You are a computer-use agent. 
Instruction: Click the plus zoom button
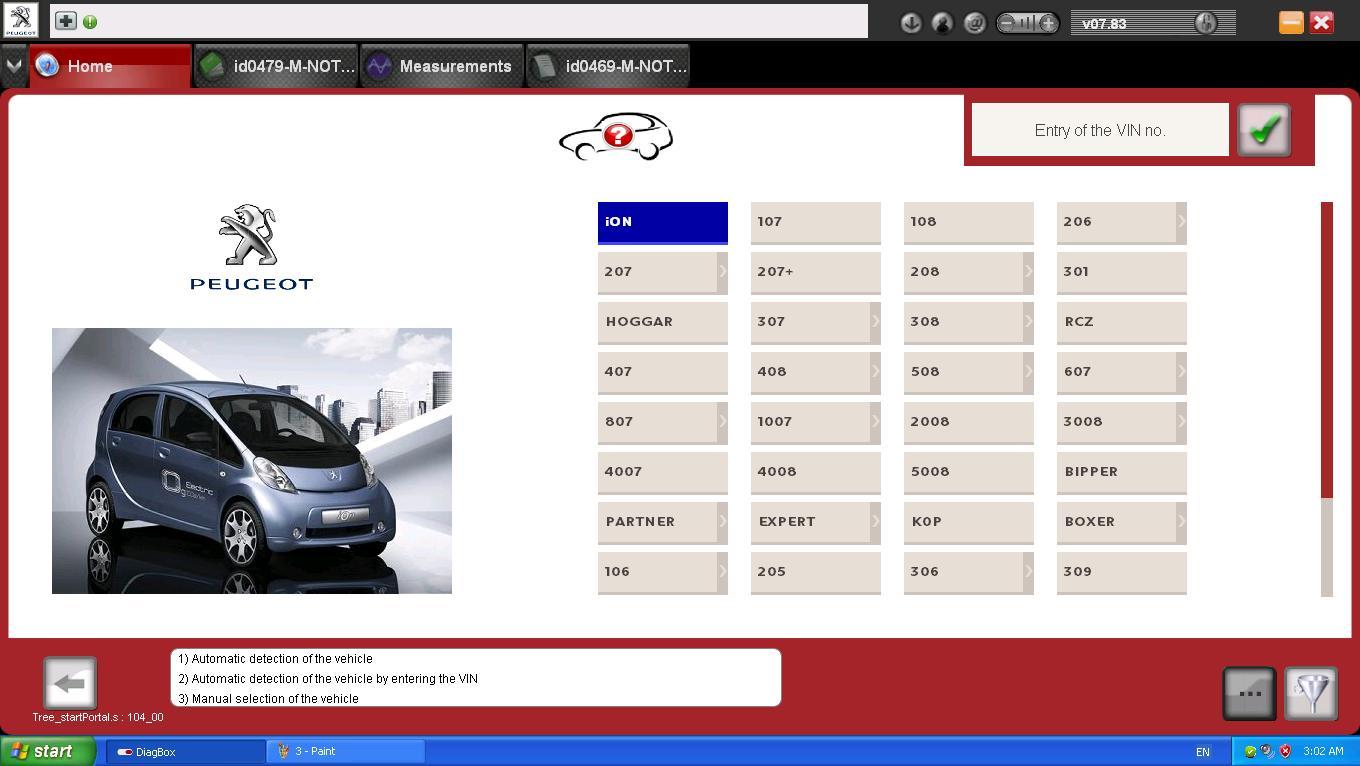pos(1048,23)
